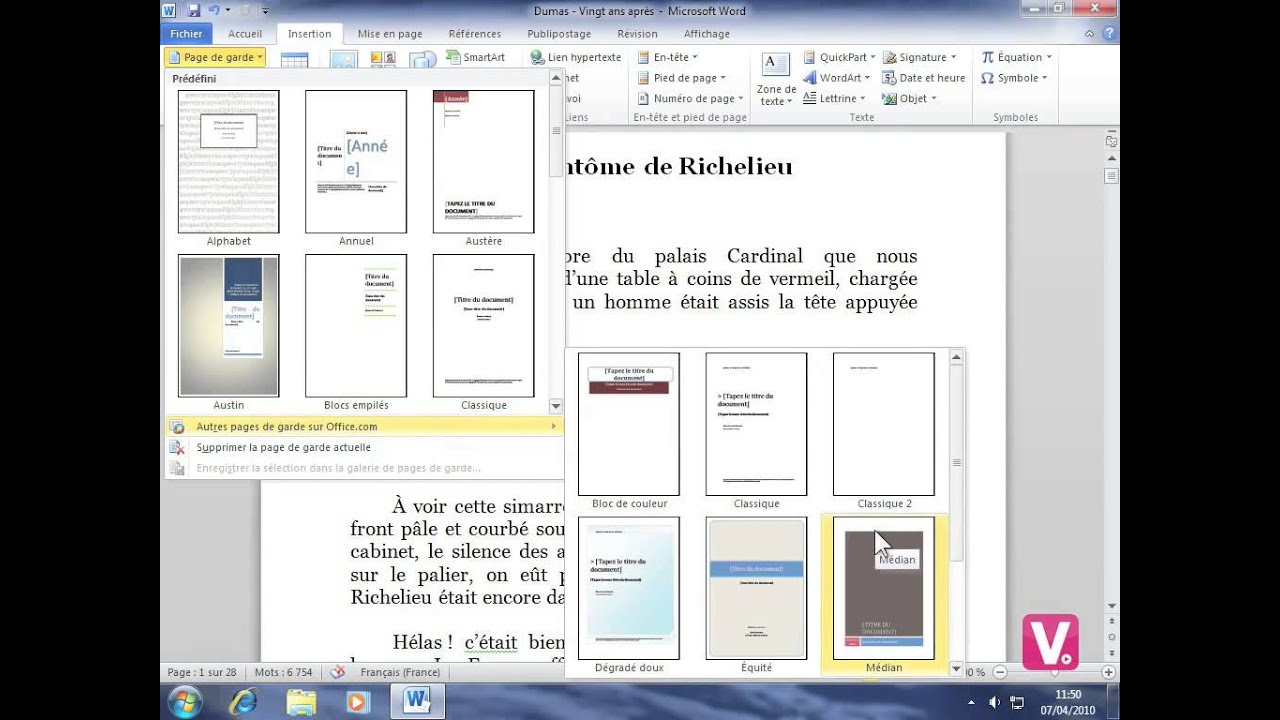The height and width of the screenshot is (720, 1280).
Task: Open the Windows Start button
Action: click(186, 702)
